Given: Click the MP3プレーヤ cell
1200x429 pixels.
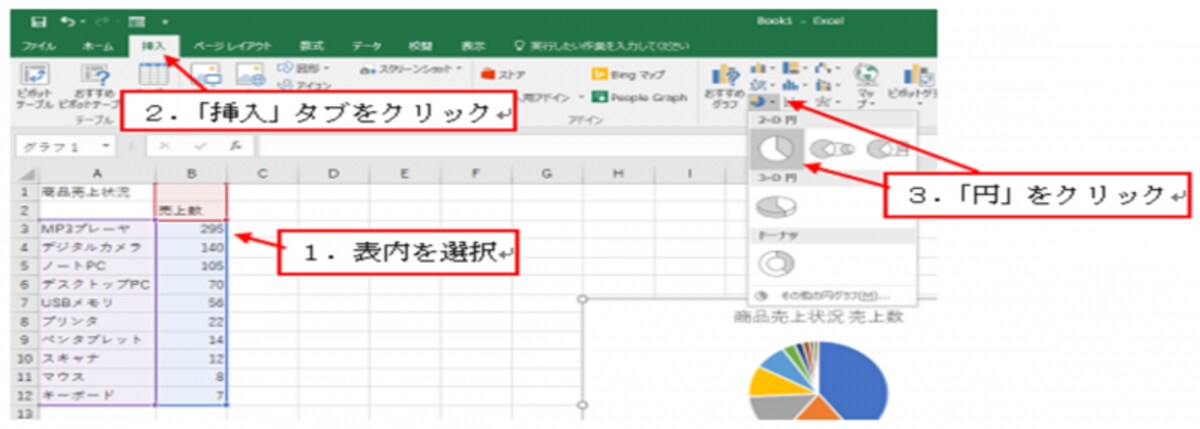Looking at the screenshot, I should click(x=96, y=228).
